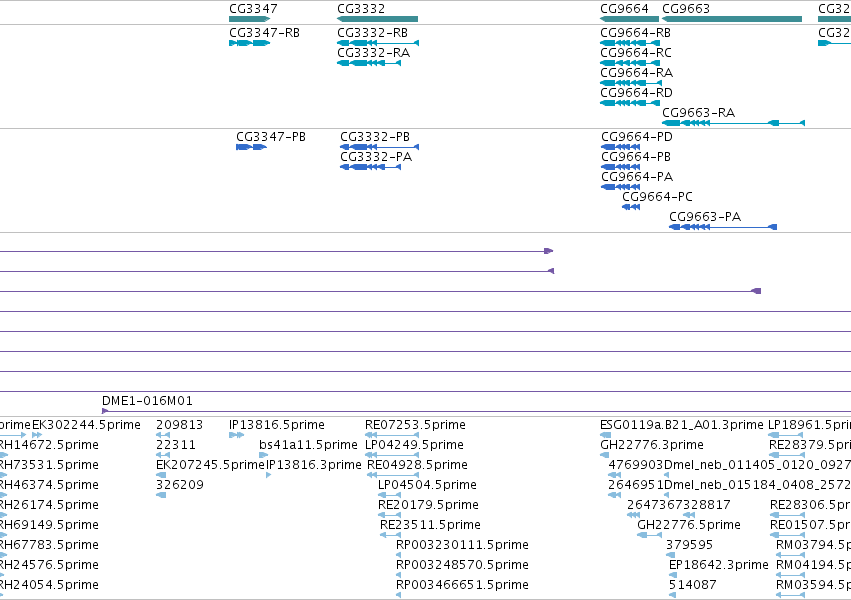The width and height of the screenshot is (851, 600).
Task: Select EST EK207245.5prime
Action: (x=210, y=465)
